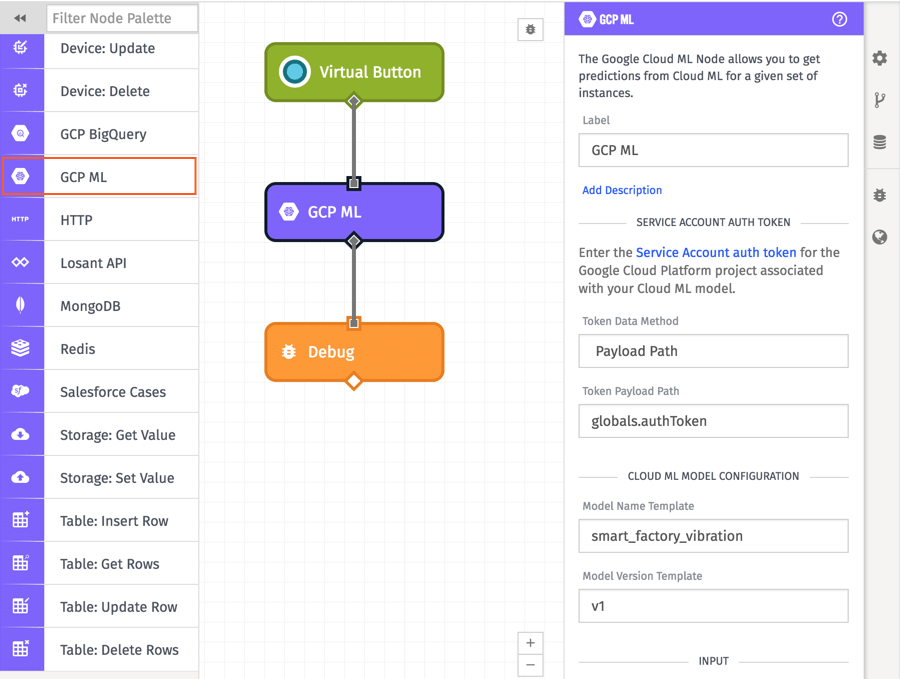This screenshot has width=900, height=679.
Task: Select Salesforce Cases in the palette
Action: tap(113, 392)
